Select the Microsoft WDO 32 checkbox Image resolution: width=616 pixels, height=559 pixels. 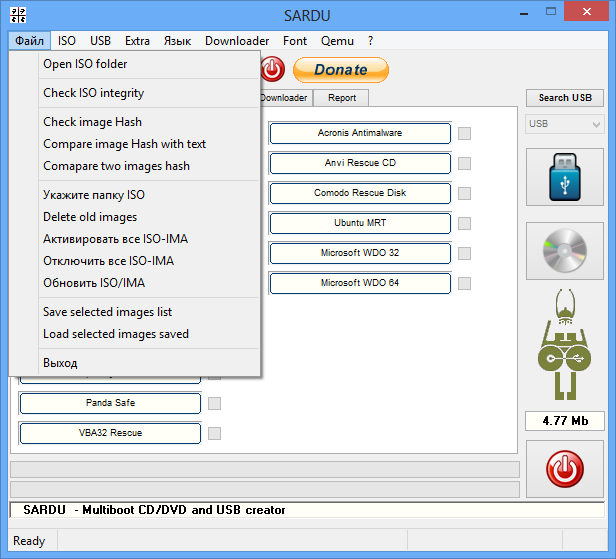(x=464, y=253)
